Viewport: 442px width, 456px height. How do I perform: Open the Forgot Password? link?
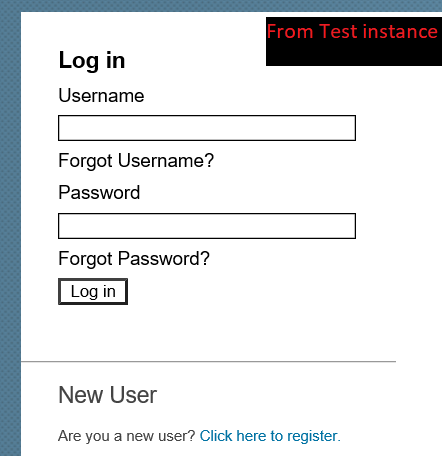134,259
